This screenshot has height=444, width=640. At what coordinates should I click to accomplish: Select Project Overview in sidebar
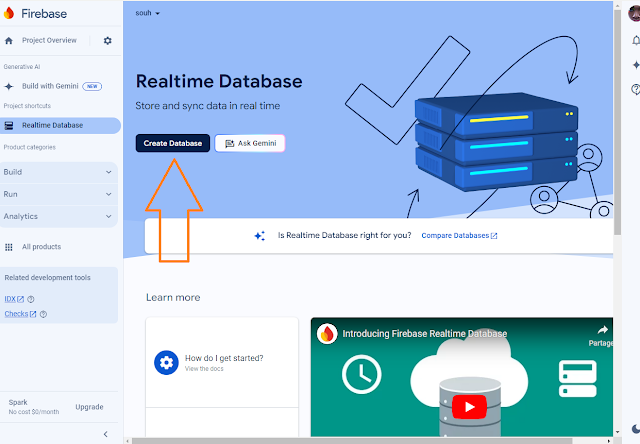coord(49,40)
